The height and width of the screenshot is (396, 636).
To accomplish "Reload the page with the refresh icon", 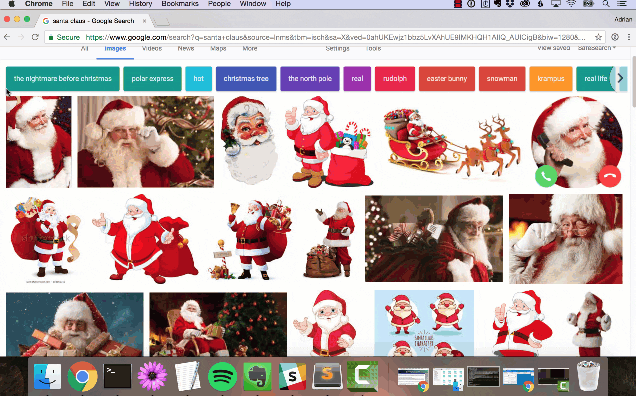I will point(35,37).
